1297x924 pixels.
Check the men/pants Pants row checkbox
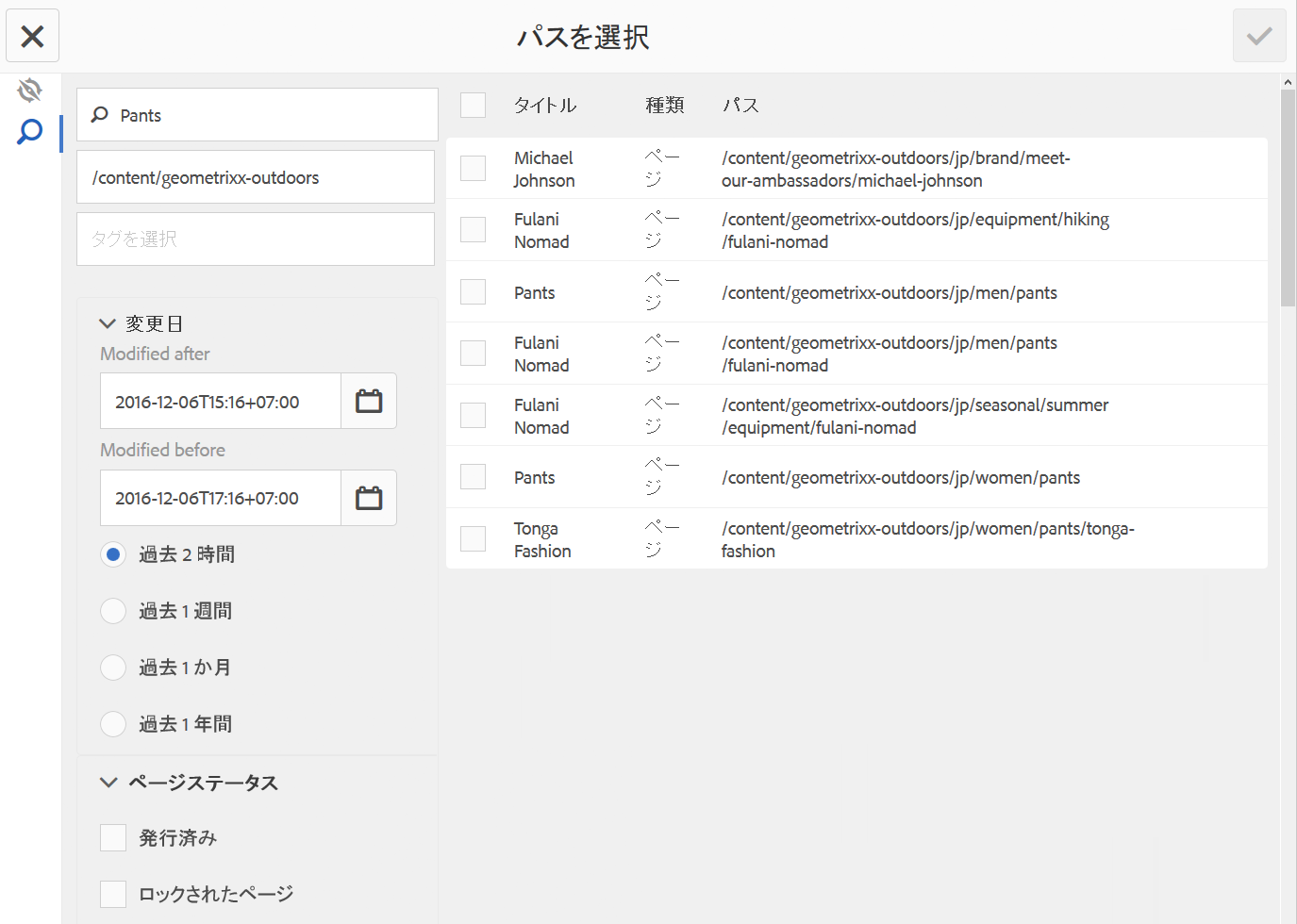(x=473, y=291)
